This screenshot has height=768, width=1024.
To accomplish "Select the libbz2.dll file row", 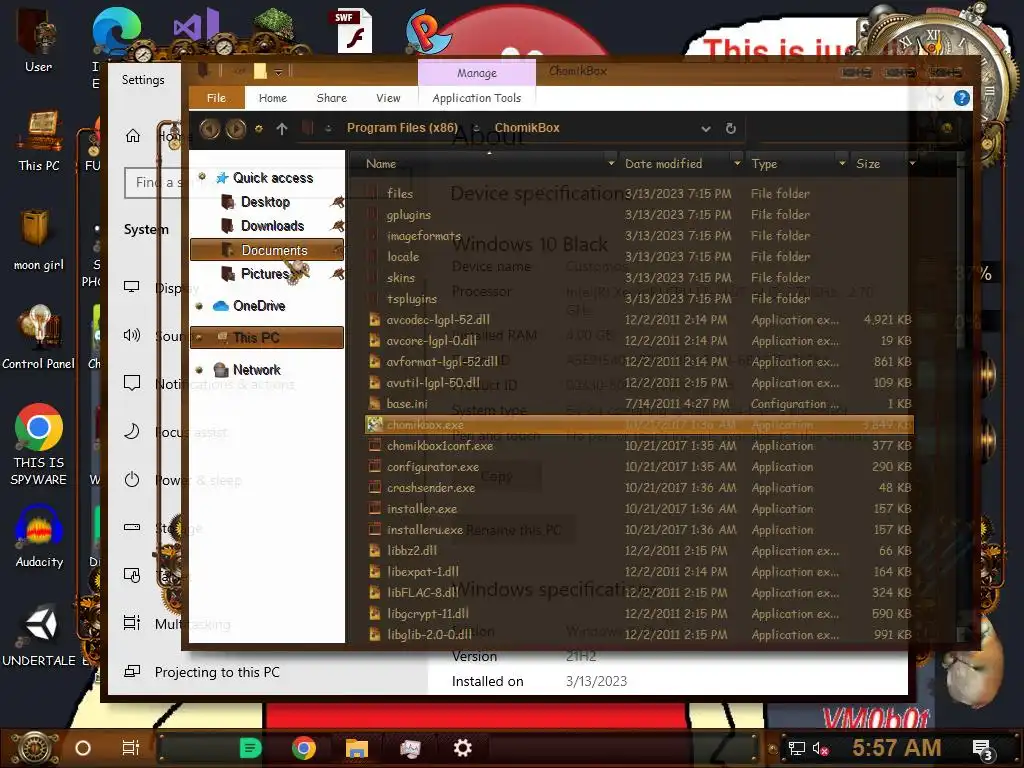I will click(640, 551).
